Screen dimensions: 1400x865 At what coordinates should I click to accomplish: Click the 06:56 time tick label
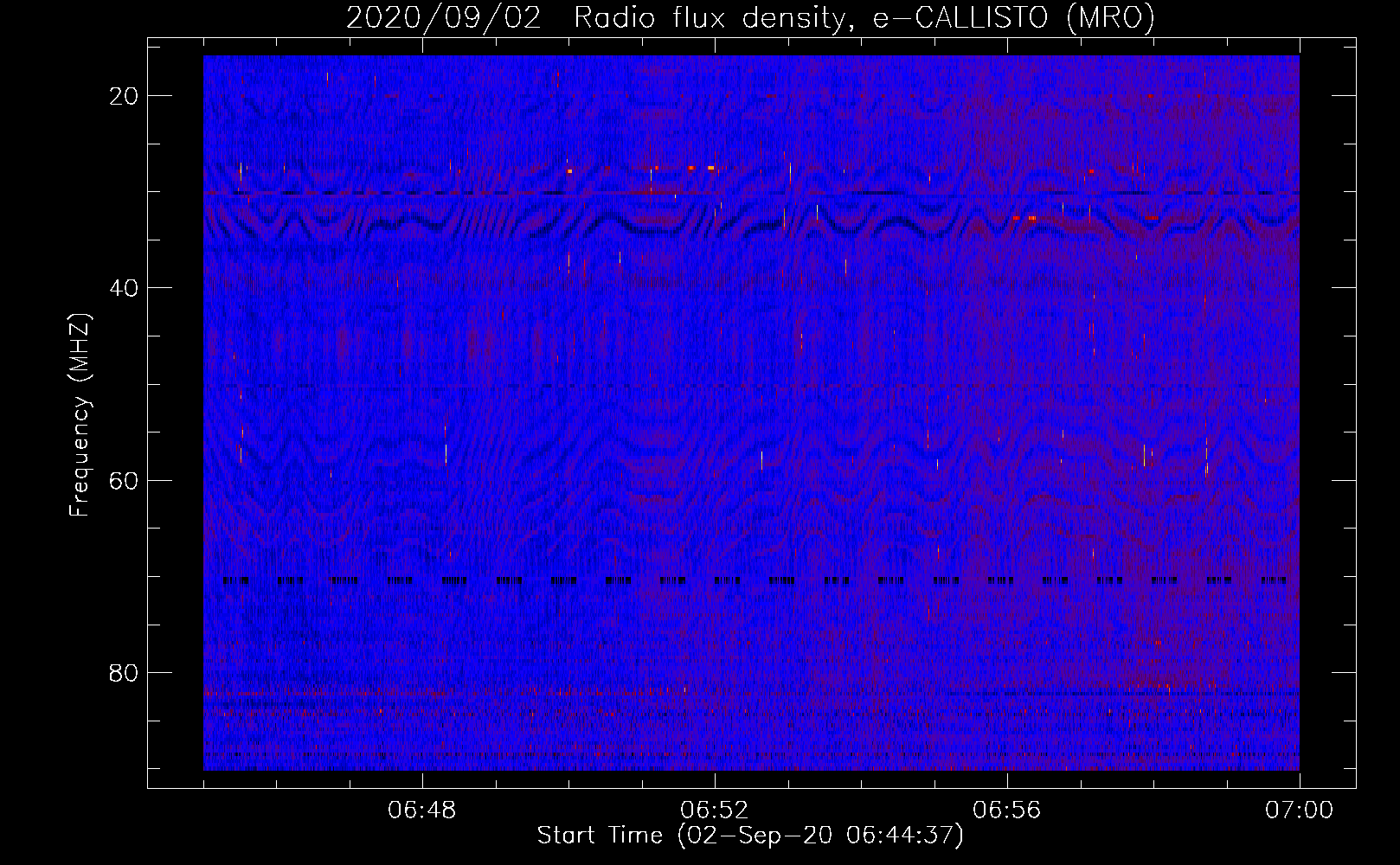pos(1007,811)
